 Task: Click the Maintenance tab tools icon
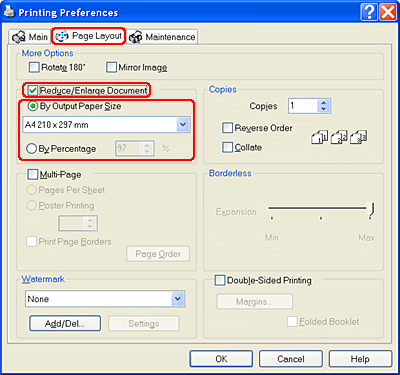(136, 37)
